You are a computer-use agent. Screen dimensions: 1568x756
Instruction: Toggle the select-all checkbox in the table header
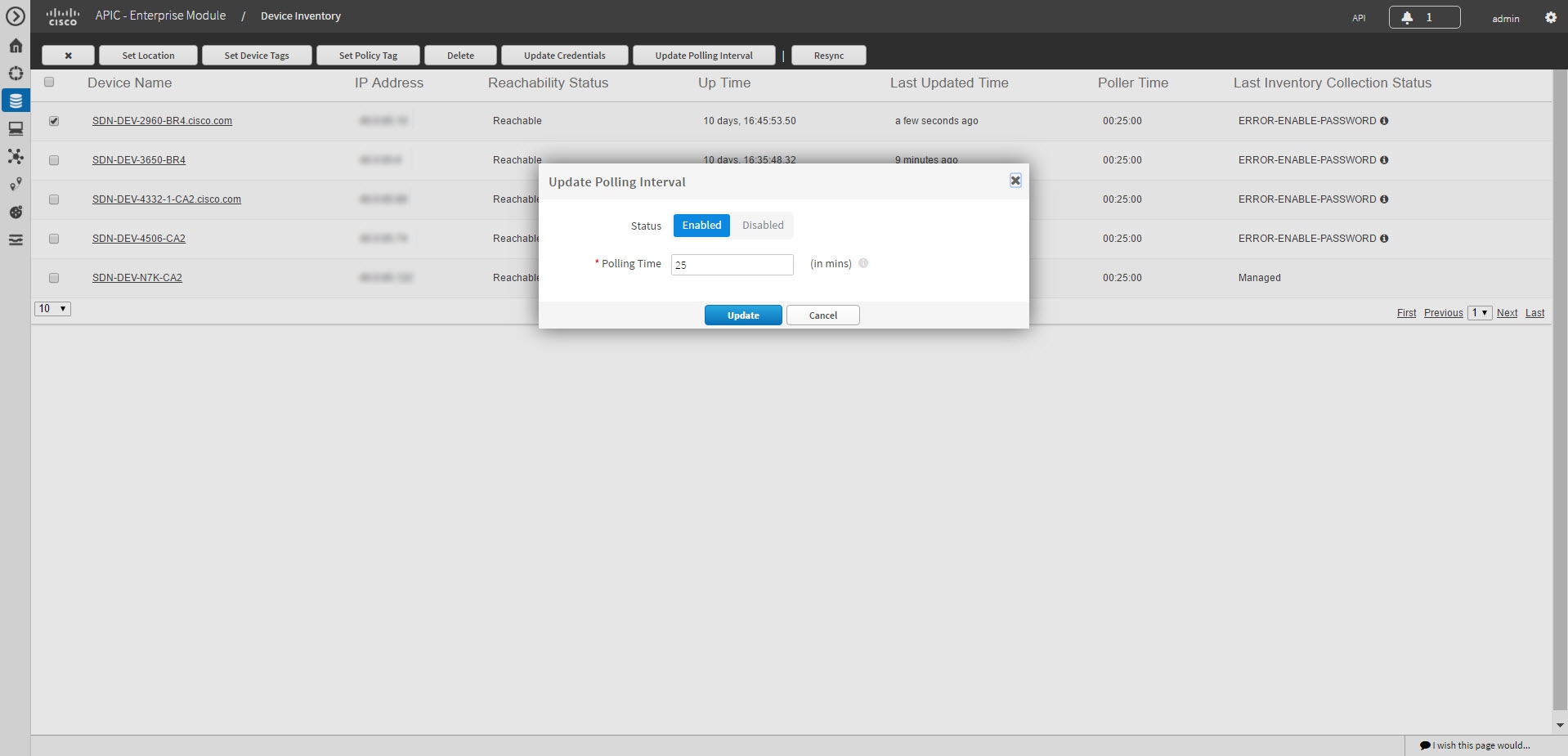click(49, 82)
